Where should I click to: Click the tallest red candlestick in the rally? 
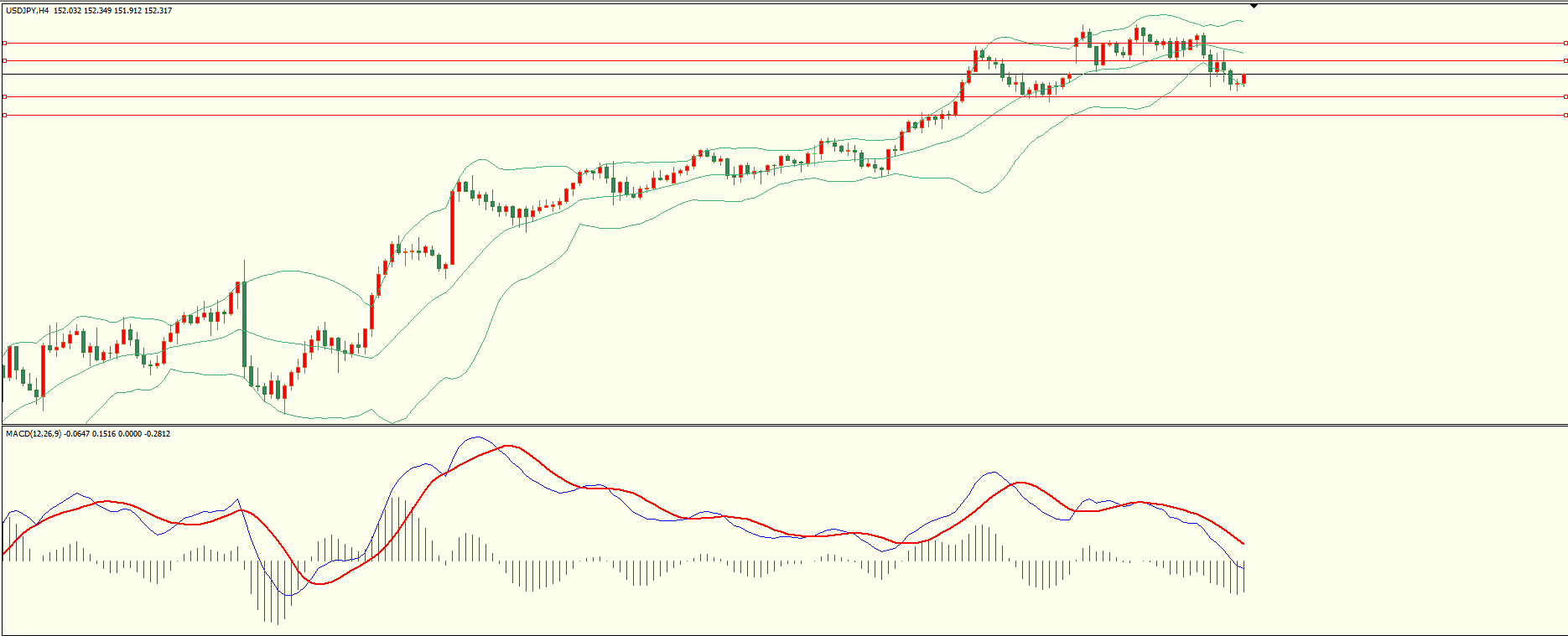(x=453, y=226)
